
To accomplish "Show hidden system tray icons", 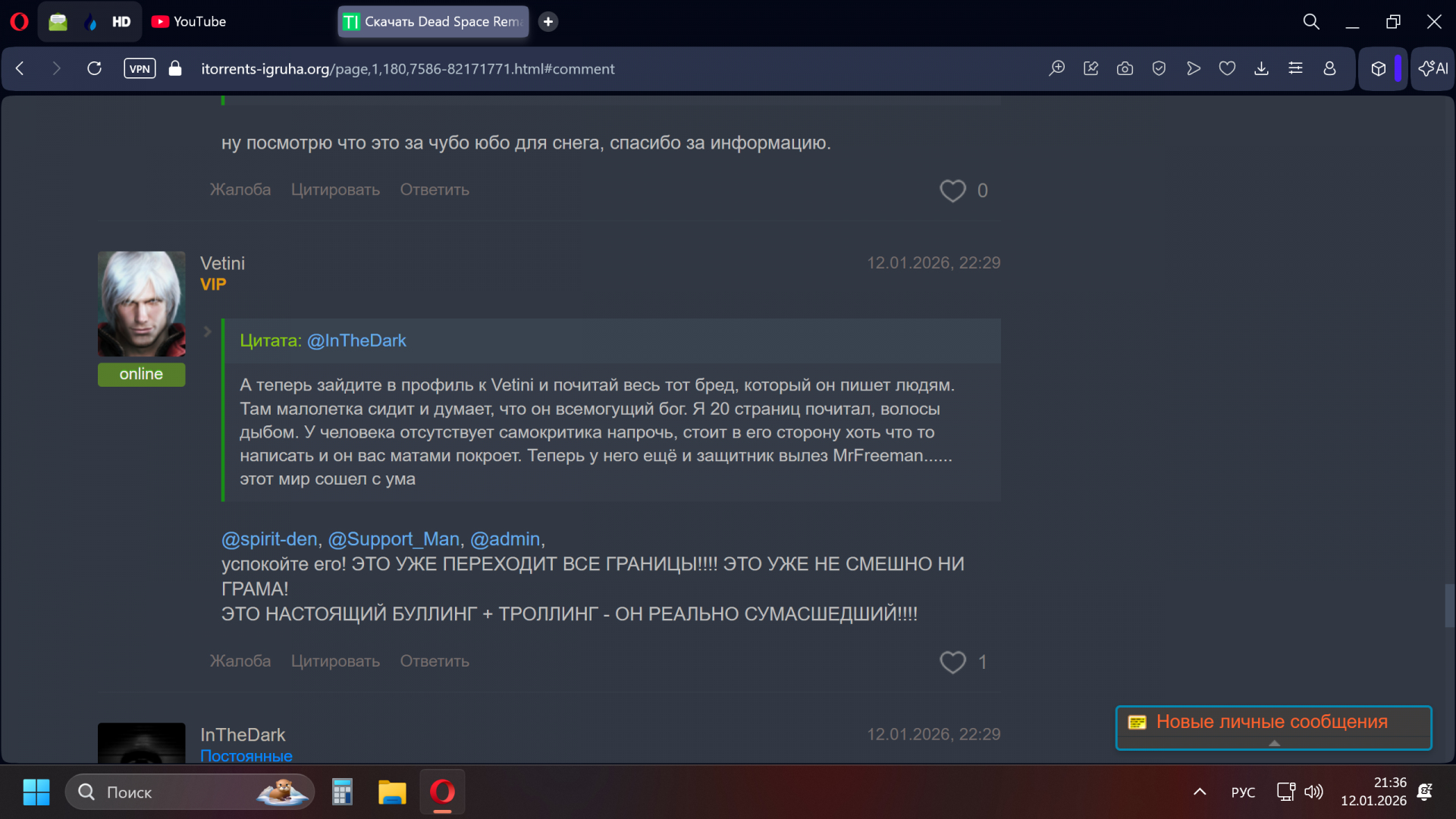I will click(x=1200, y=792).
